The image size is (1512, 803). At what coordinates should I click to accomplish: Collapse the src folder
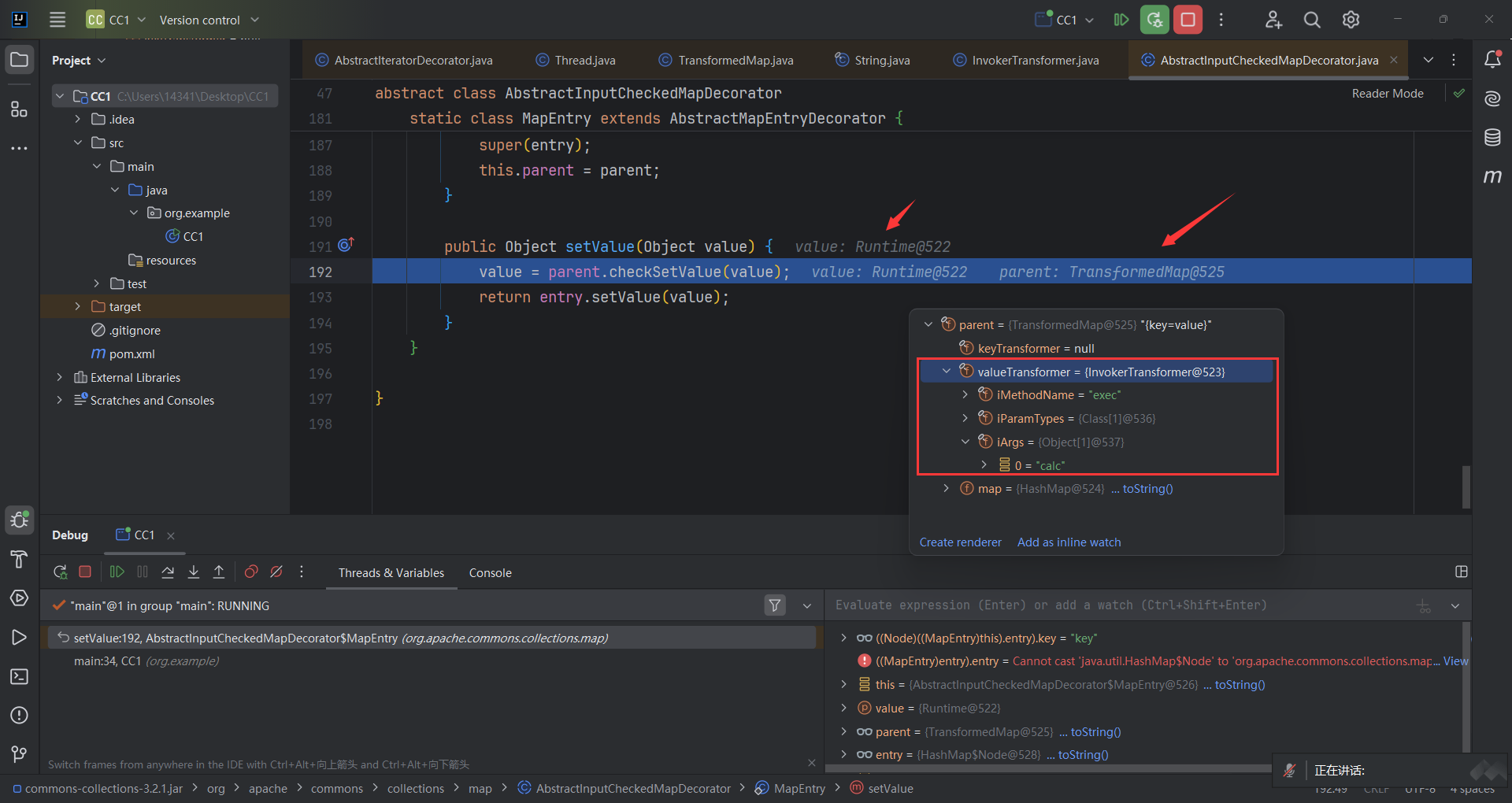[x=77, y=143]
